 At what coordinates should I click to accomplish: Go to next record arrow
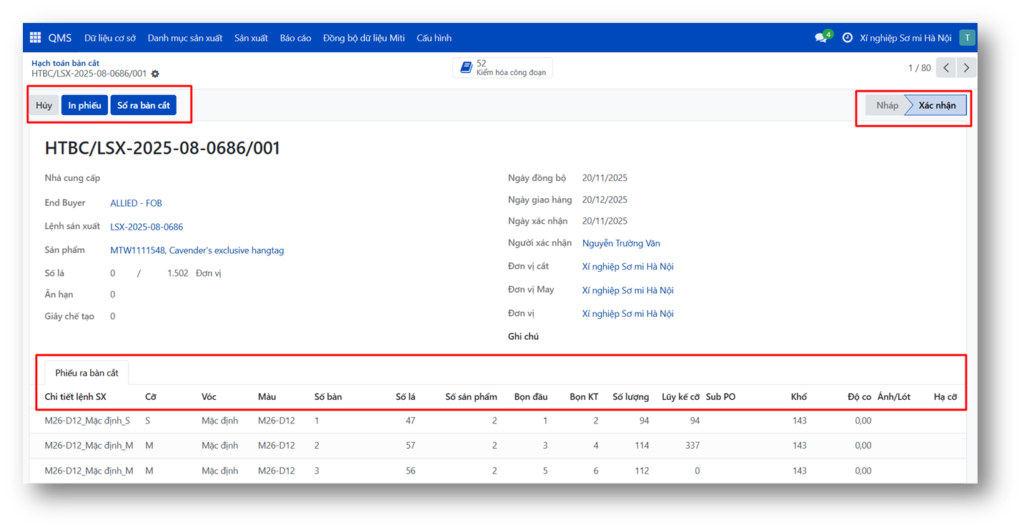[x=967, y=68]
